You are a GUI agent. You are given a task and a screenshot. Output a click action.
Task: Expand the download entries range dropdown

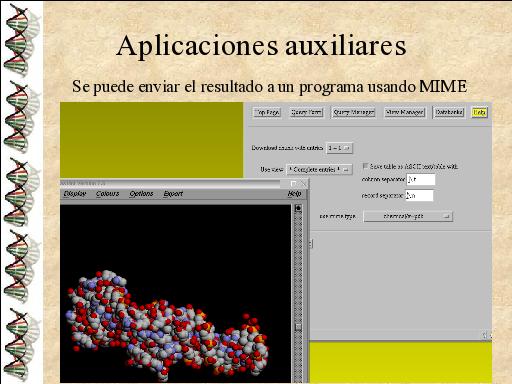[339, 148]
